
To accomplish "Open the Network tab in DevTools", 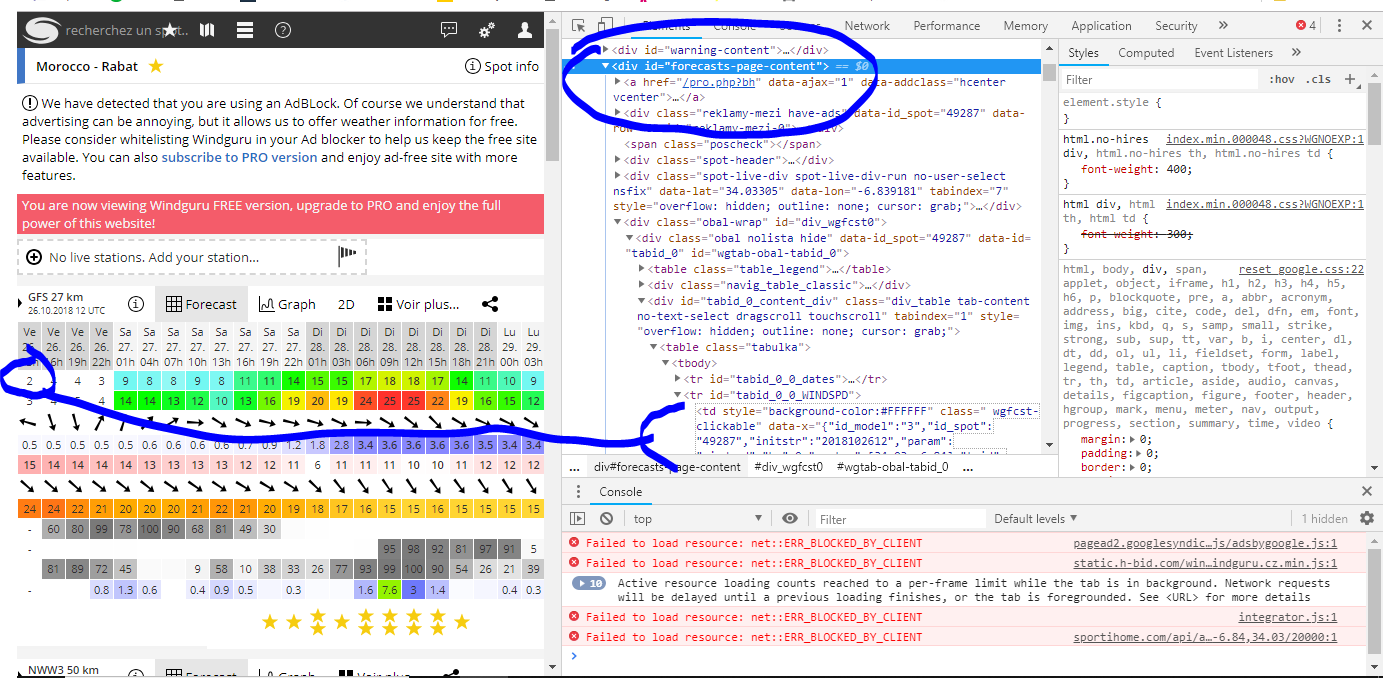I will (867, 26).
